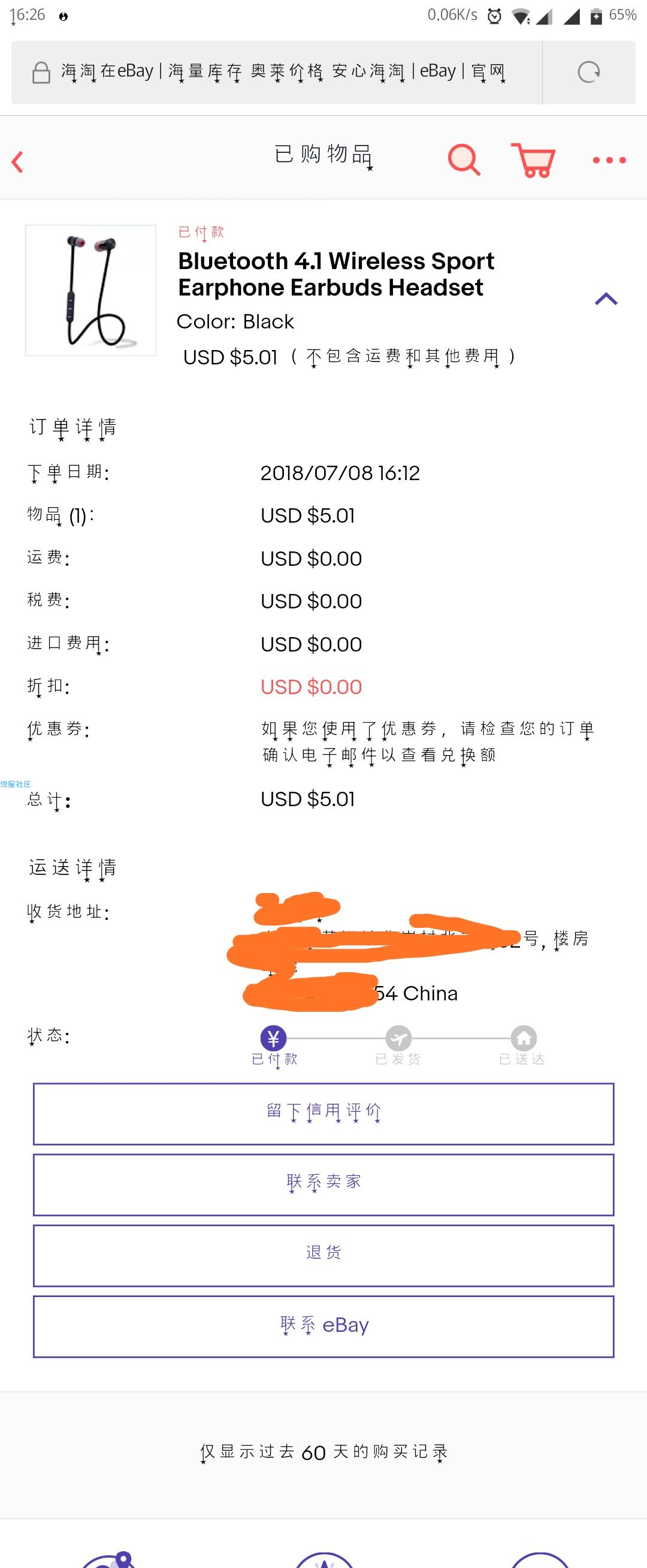Tap the 已送达 house status icon

click(x=524, y=1038)
